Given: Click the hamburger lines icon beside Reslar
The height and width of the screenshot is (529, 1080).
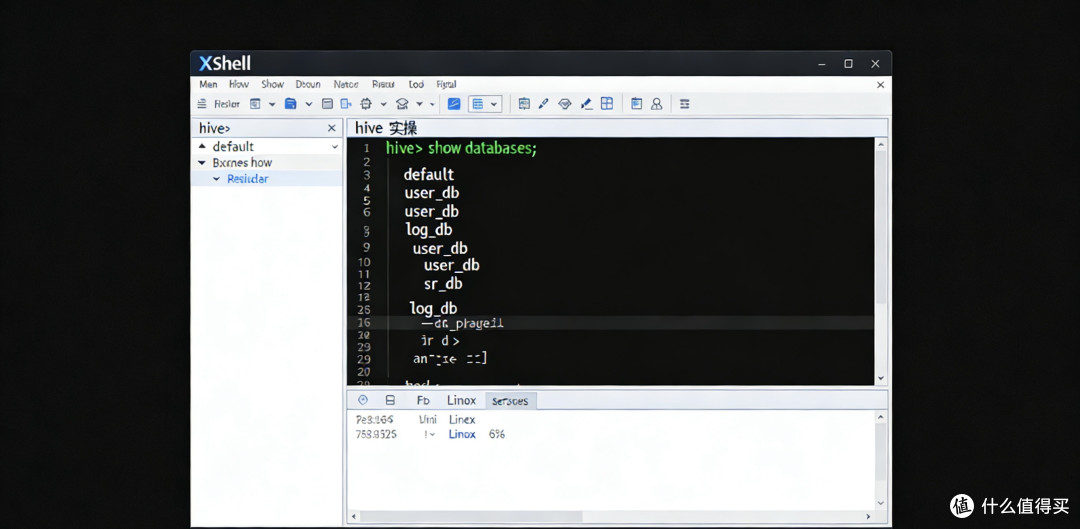Looking at the screenshot, I should tap(202, 104).
